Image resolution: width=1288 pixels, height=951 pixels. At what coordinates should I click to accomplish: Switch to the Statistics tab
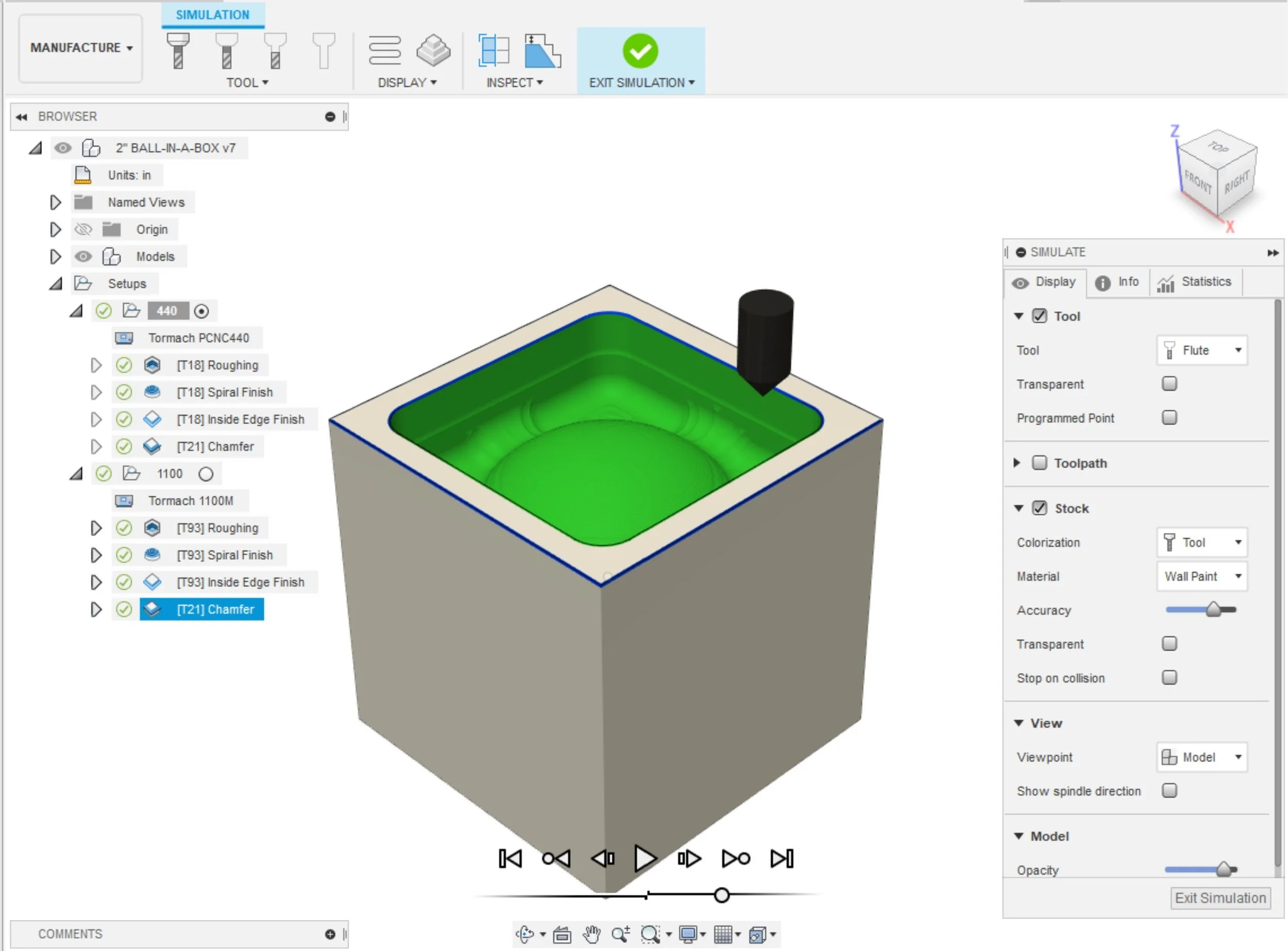click(x=1195, y=282)
